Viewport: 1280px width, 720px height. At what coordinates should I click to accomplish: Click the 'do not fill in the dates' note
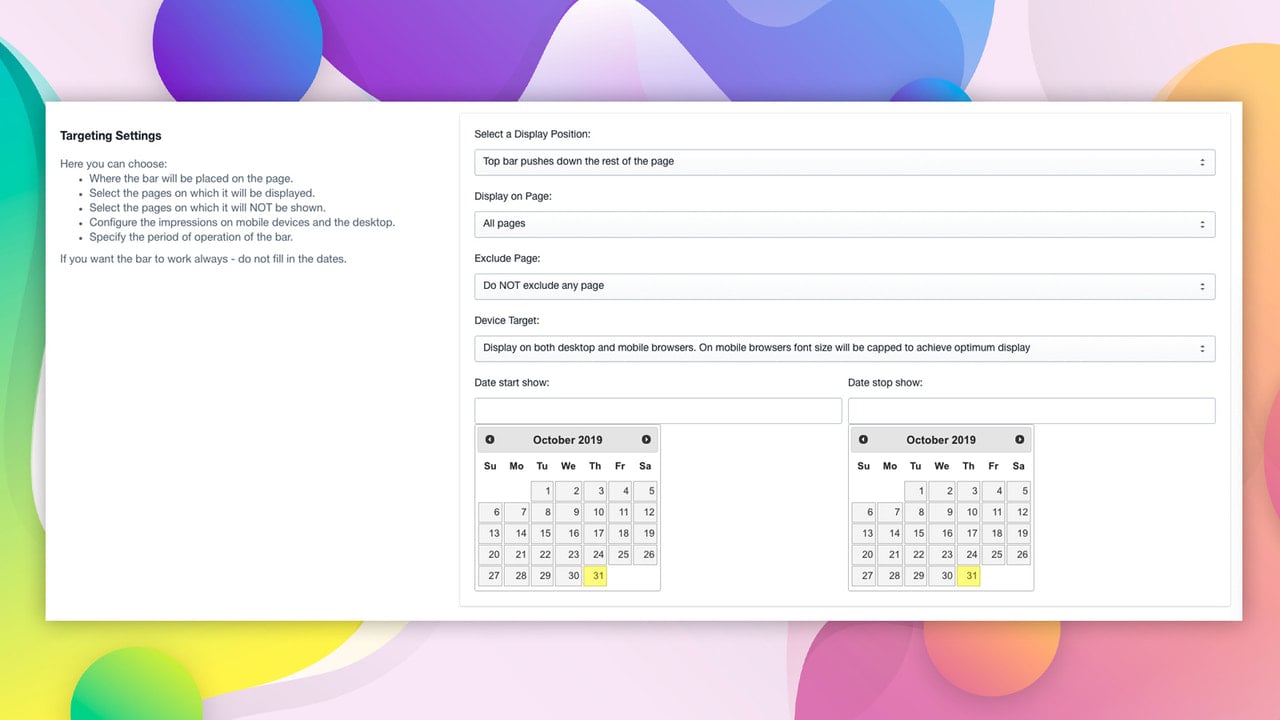[x=203, y=259]
